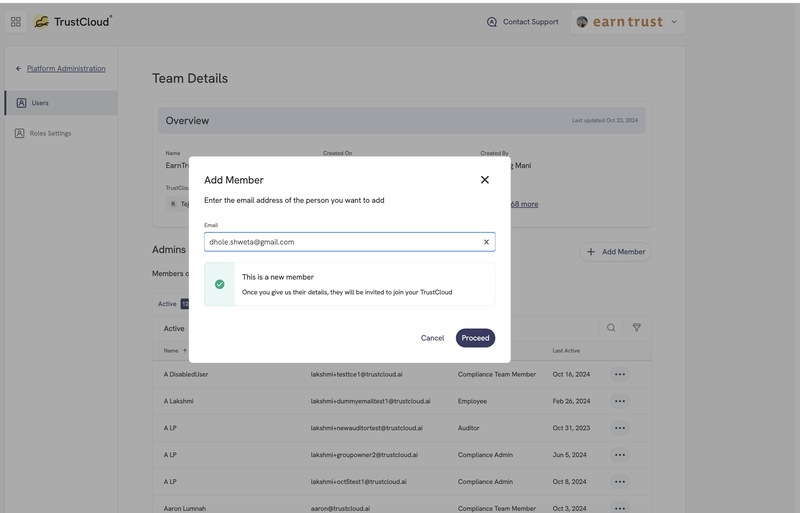Viewport: 800px width, 513px height.
Task: Click the Add Member button with plus icon
Action: [615, 252]
